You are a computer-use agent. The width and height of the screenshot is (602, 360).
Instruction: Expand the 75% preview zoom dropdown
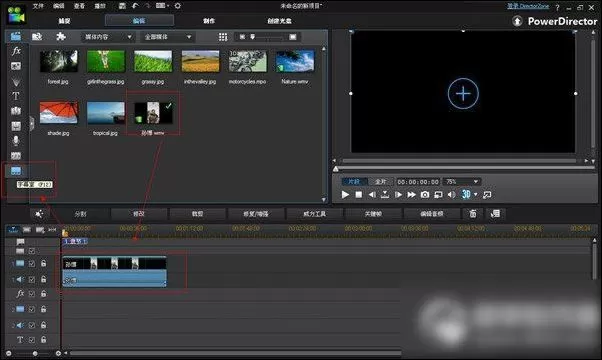461,182
